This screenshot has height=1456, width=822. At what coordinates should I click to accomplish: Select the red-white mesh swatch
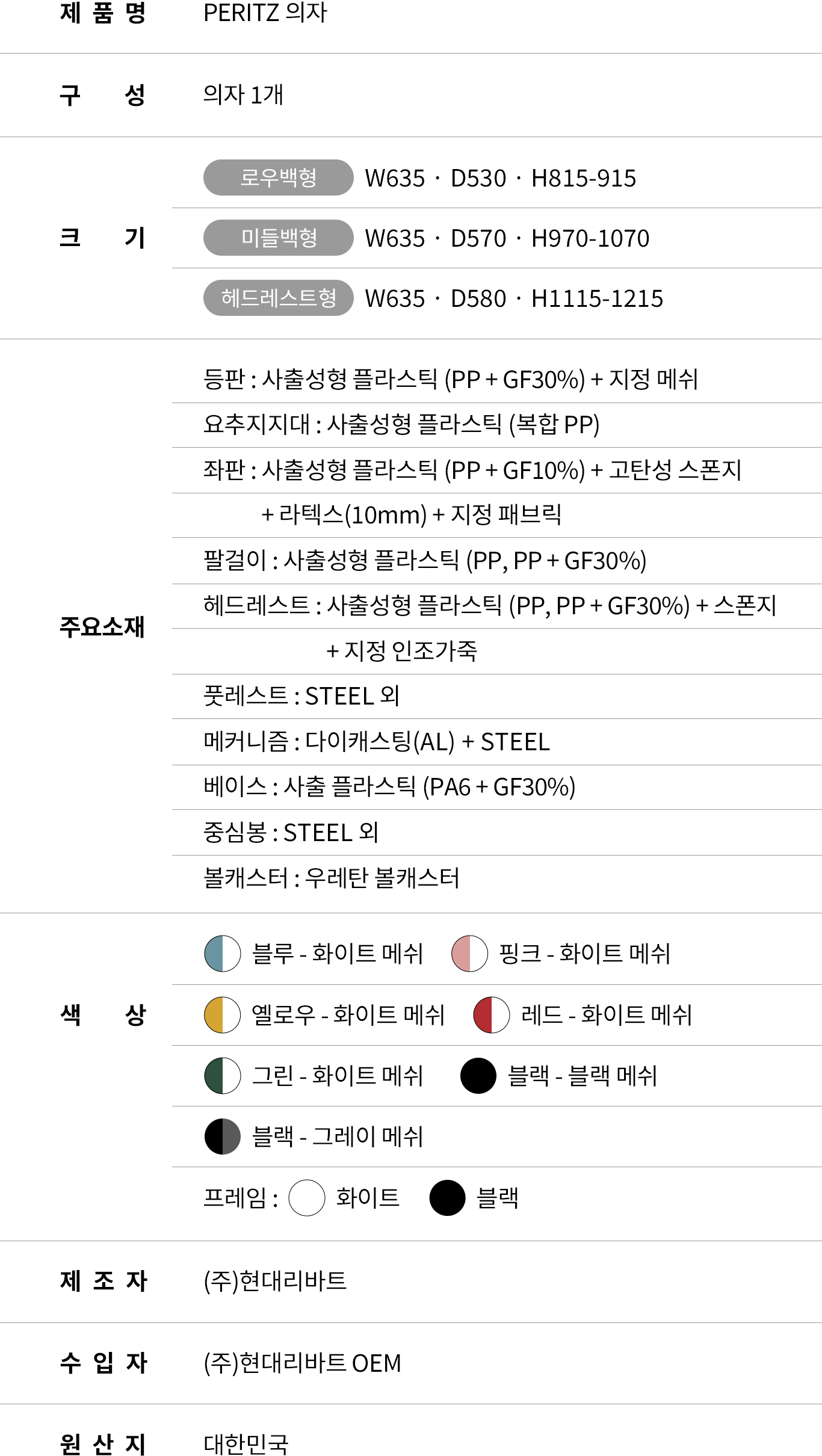[492, 1015]
